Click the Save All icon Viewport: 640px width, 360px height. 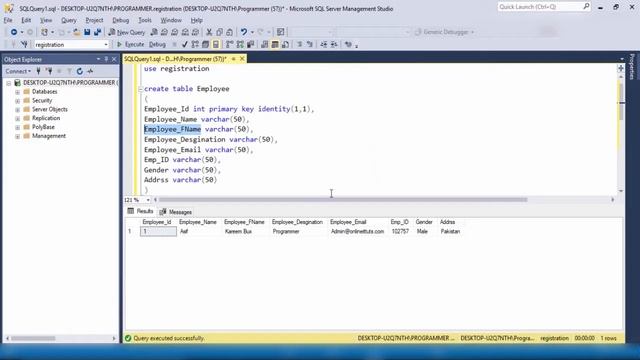(x=97, y=32)
